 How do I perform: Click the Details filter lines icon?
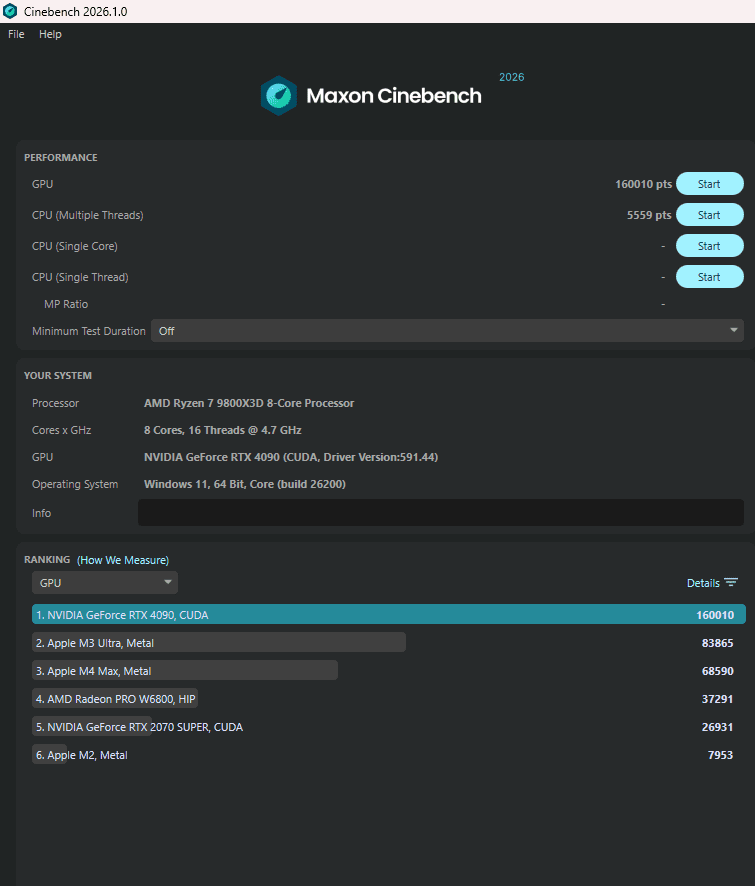point(731,583)
